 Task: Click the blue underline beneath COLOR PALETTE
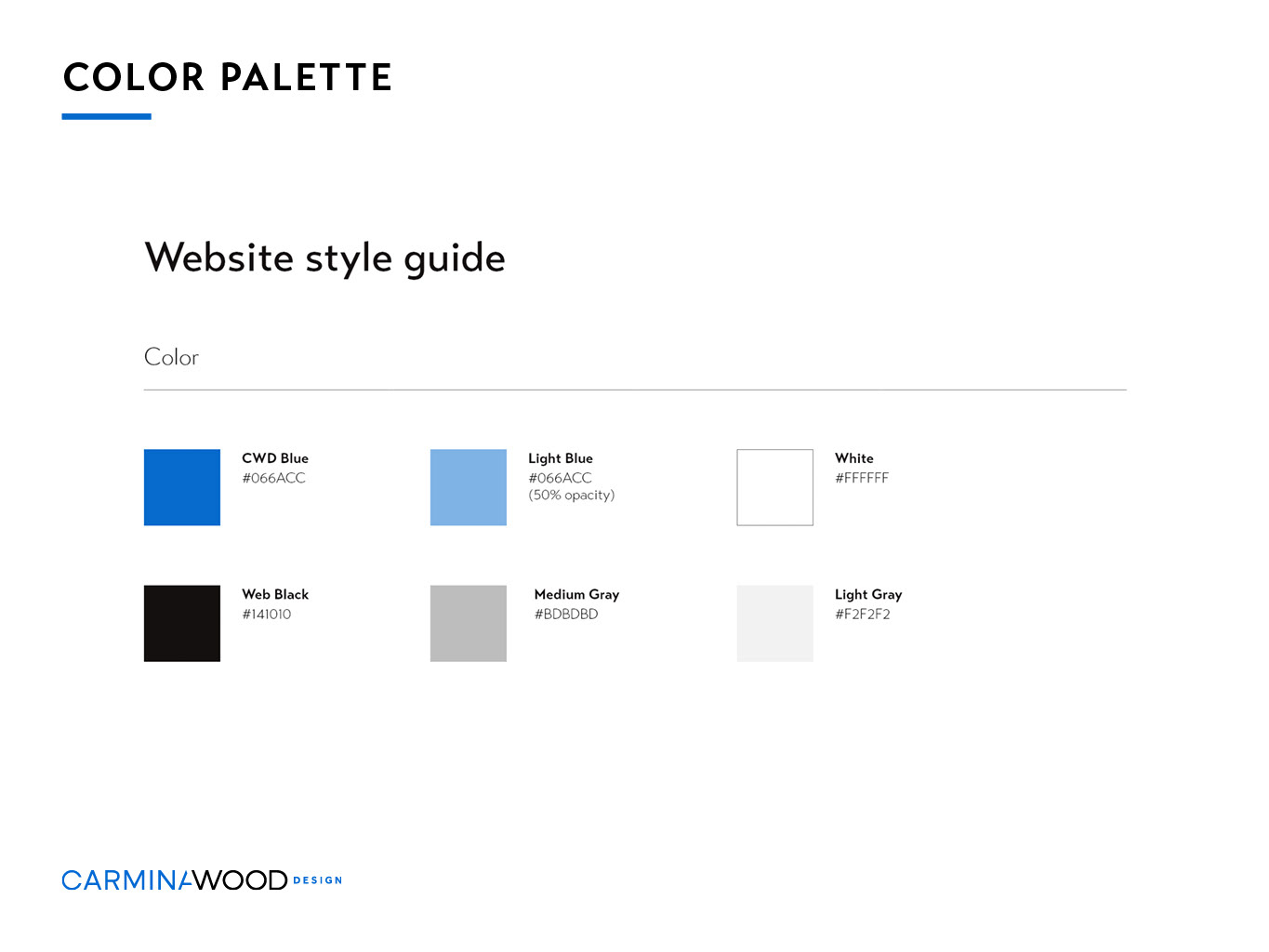pyautogui.click(x=107, y=116)
